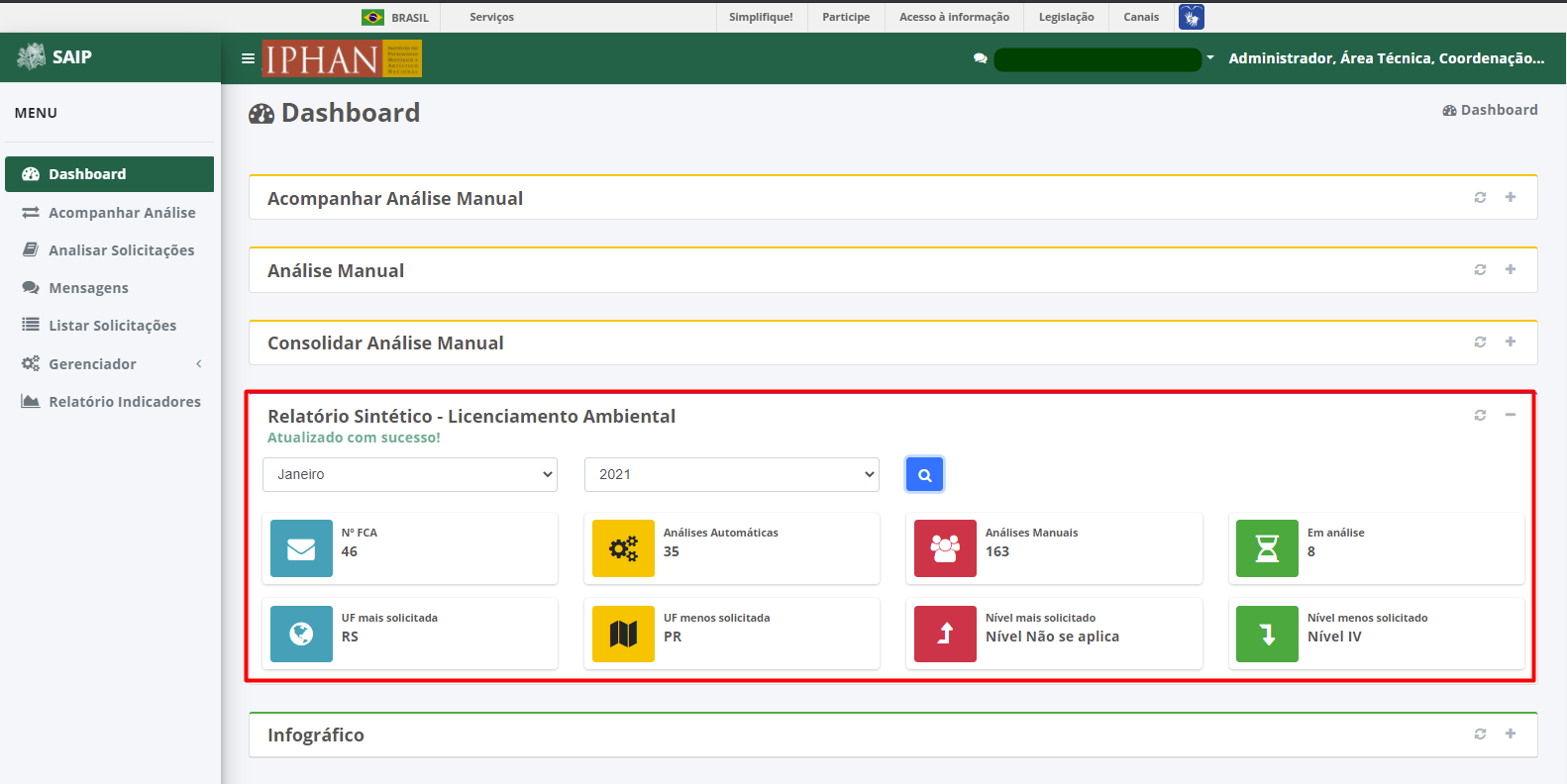
Task: Toggle the hamburger sidebar menu icon
Action: click(248, 58)
